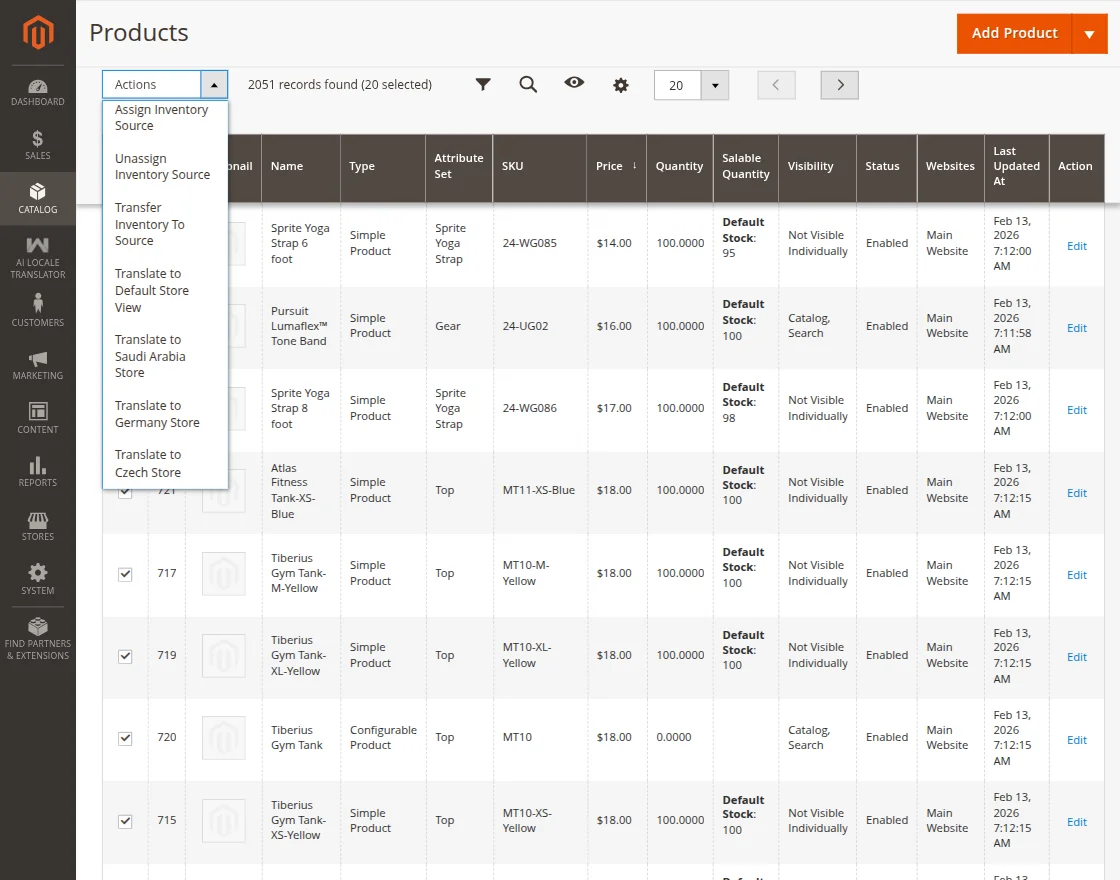This screenshot has height=880, width=1120.
Task: Open the grid search magnifier icon
Action: pos(528,85)
